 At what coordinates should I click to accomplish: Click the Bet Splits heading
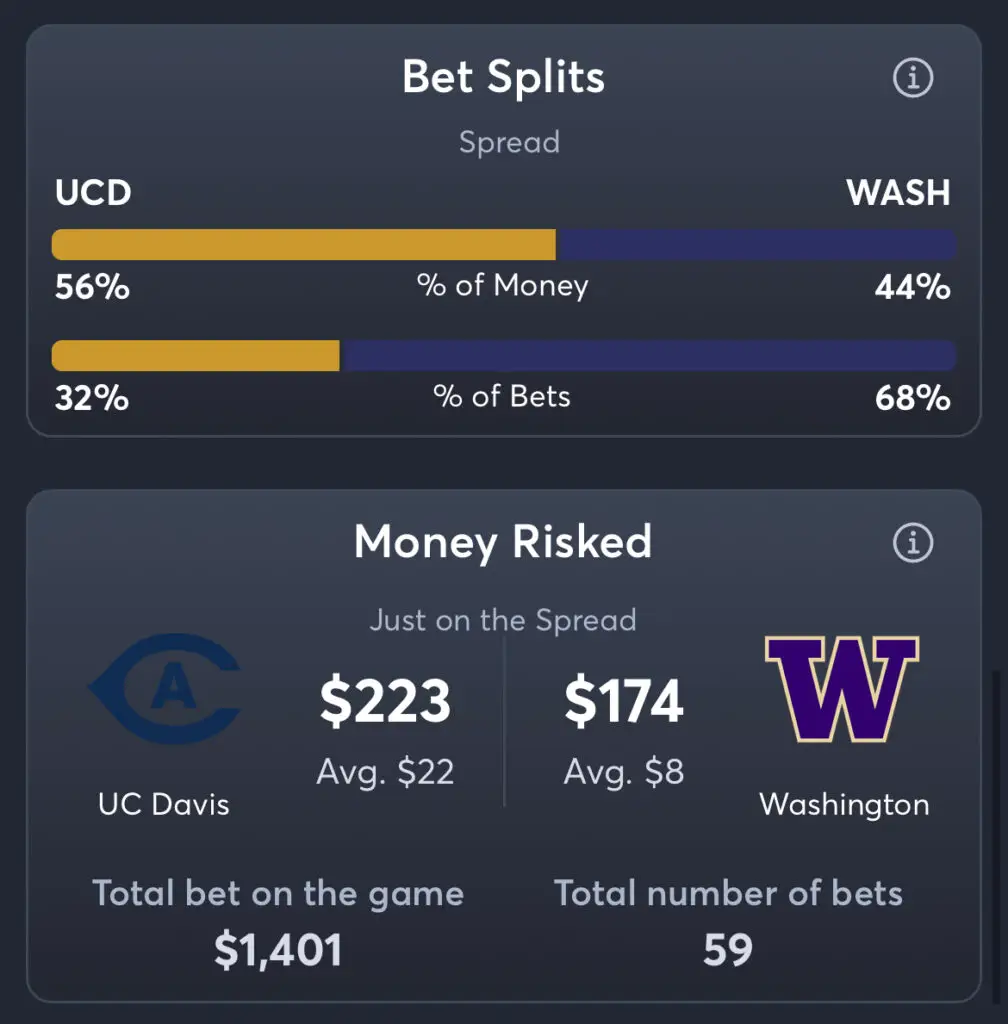[x=503, y=78]
